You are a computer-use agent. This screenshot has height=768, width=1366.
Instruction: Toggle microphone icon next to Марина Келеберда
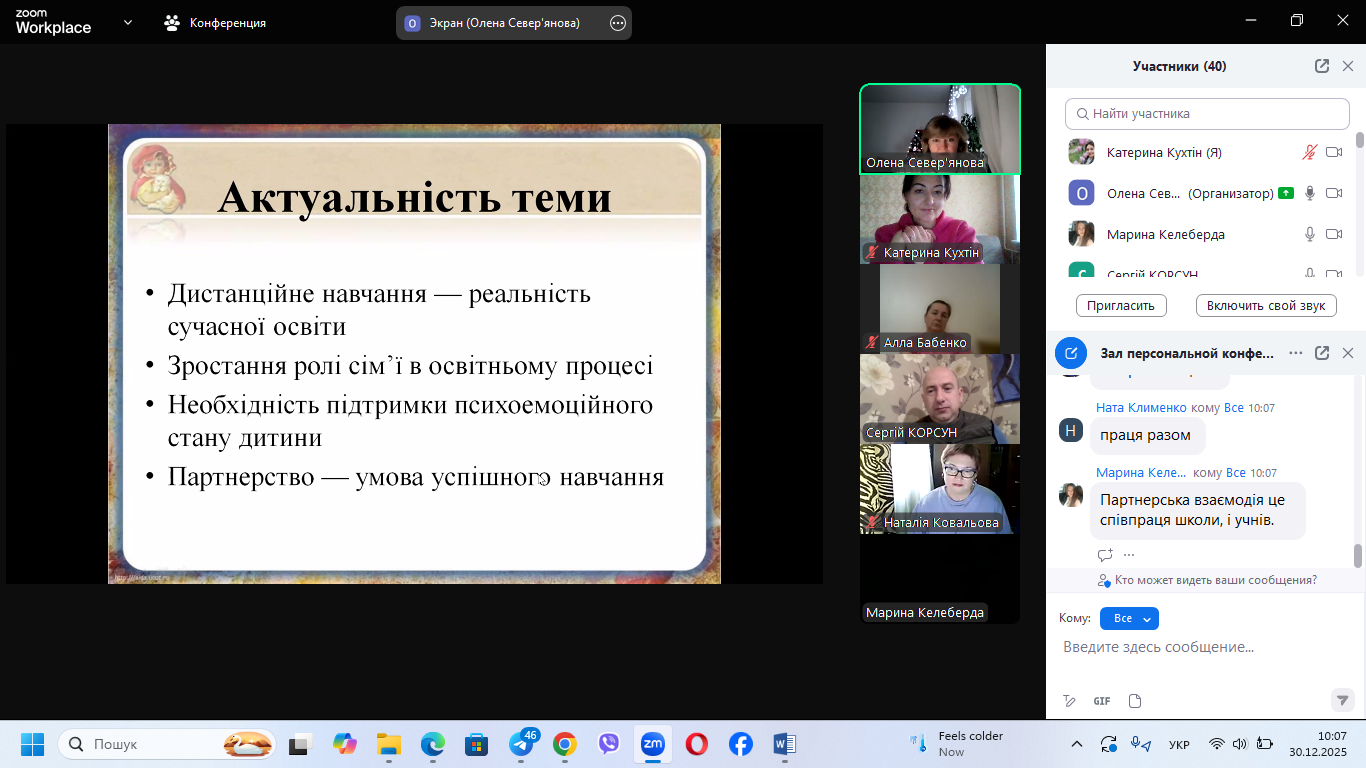1309,235
